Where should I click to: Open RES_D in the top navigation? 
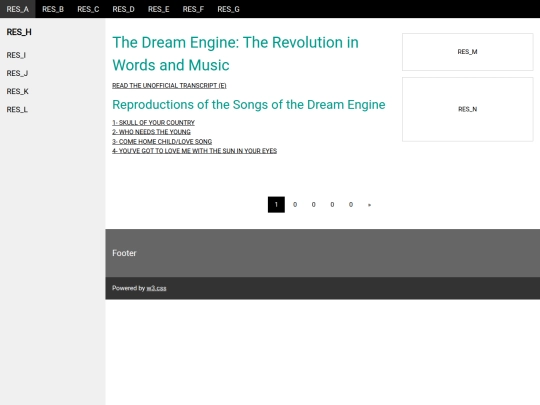click(x=123, y=9)
